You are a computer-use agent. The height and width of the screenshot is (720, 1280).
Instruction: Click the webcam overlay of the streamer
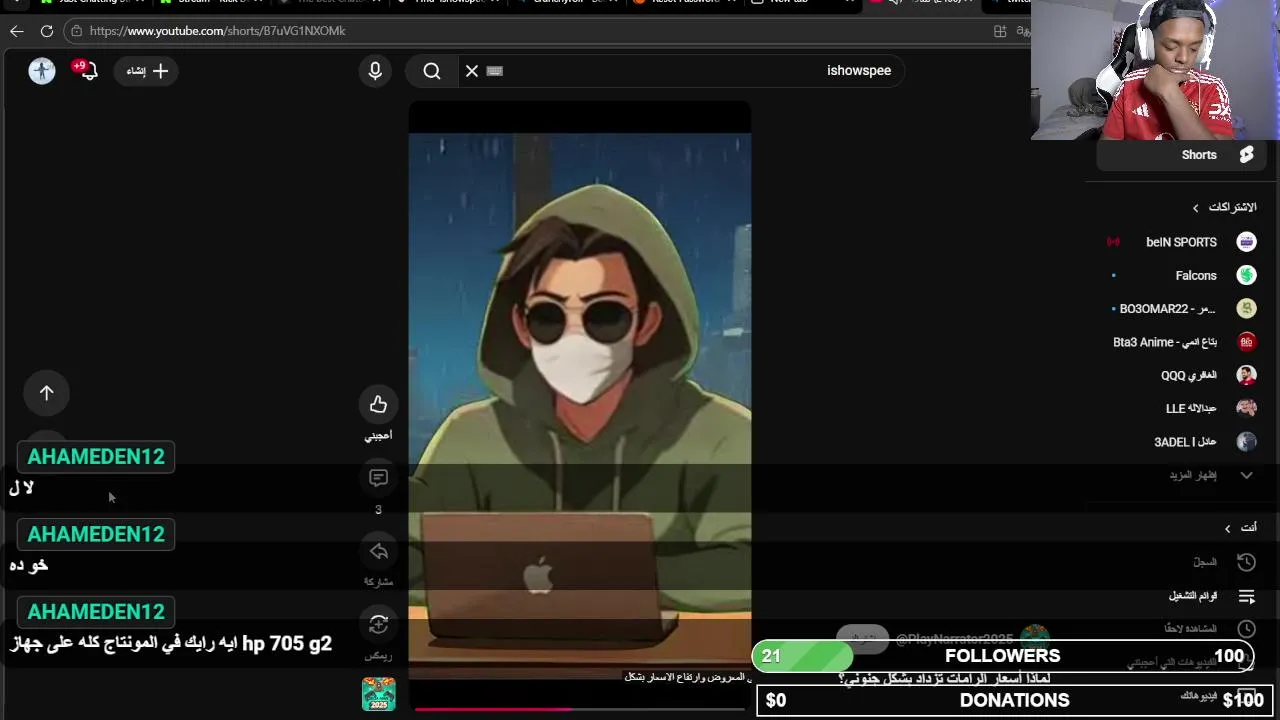tap(1155, 70)
